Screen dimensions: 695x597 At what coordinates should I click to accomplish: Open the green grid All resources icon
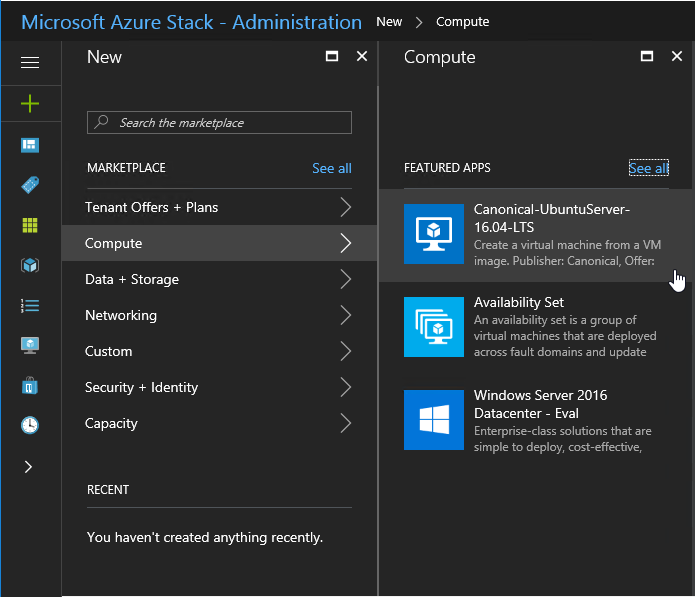(30, 225)
